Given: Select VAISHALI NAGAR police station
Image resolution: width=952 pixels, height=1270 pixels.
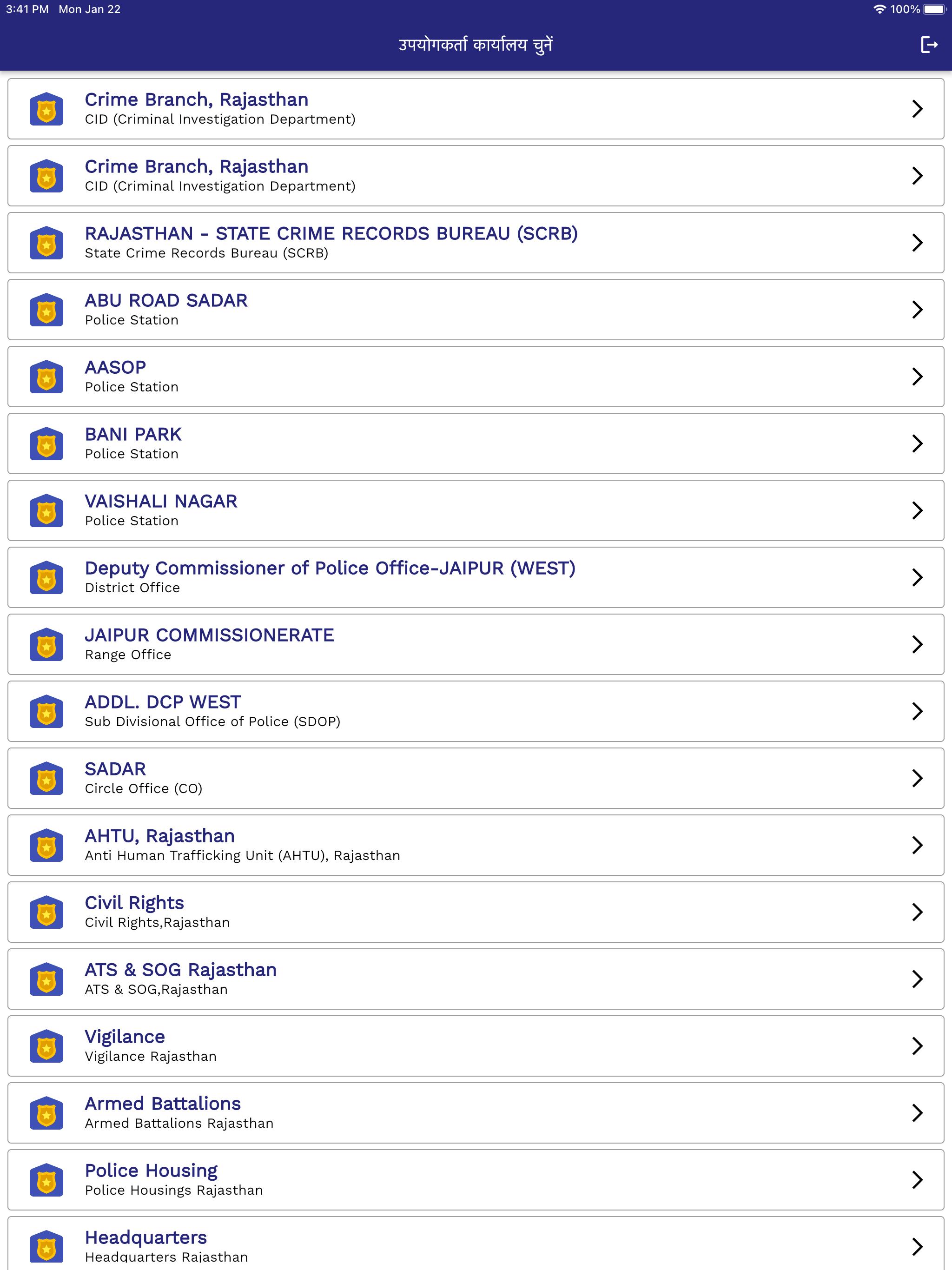Looking at the screenshot, I should 476,510.
